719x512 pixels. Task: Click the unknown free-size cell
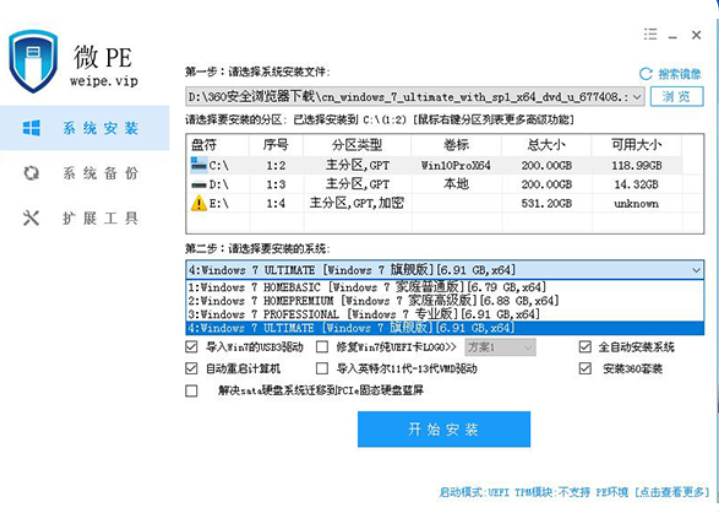pyautogui.click(x=636, y=204)
